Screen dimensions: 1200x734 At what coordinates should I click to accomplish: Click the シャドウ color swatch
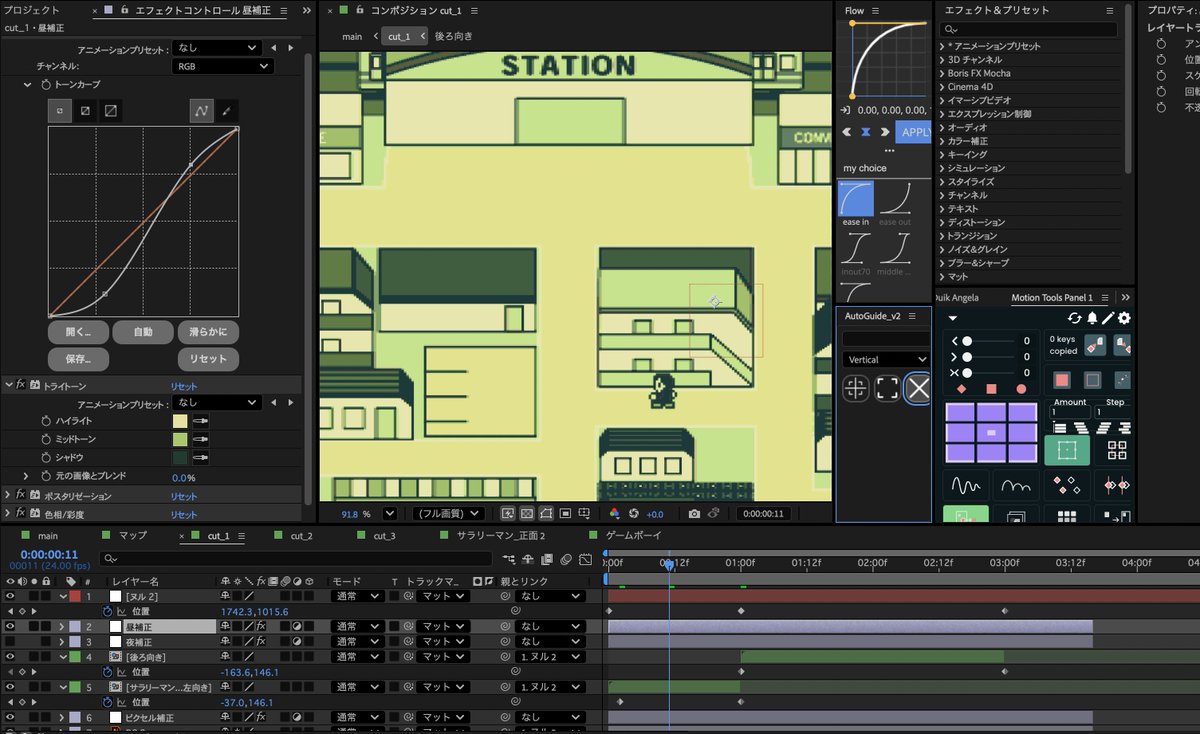pos(180,457)
